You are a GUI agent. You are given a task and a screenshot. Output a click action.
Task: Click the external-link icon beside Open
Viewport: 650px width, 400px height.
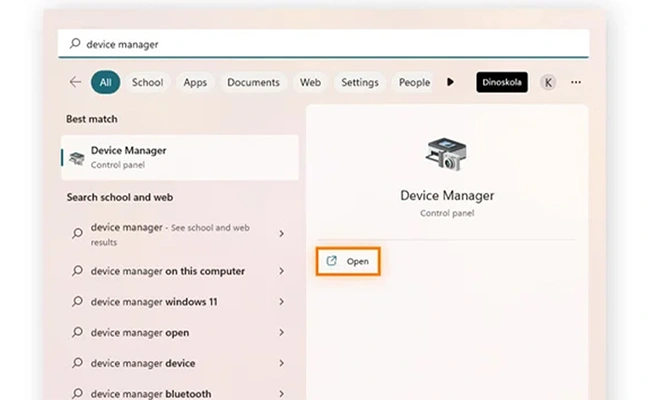331,261
